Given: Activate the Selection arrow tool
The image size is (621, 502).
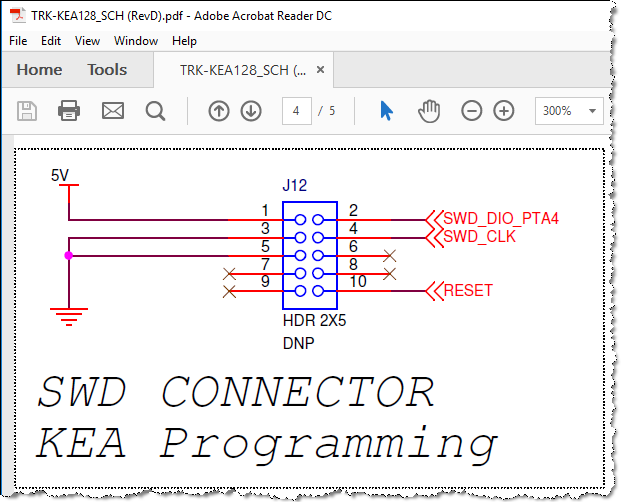Looking at the screenshot, I should pos(387,110).
